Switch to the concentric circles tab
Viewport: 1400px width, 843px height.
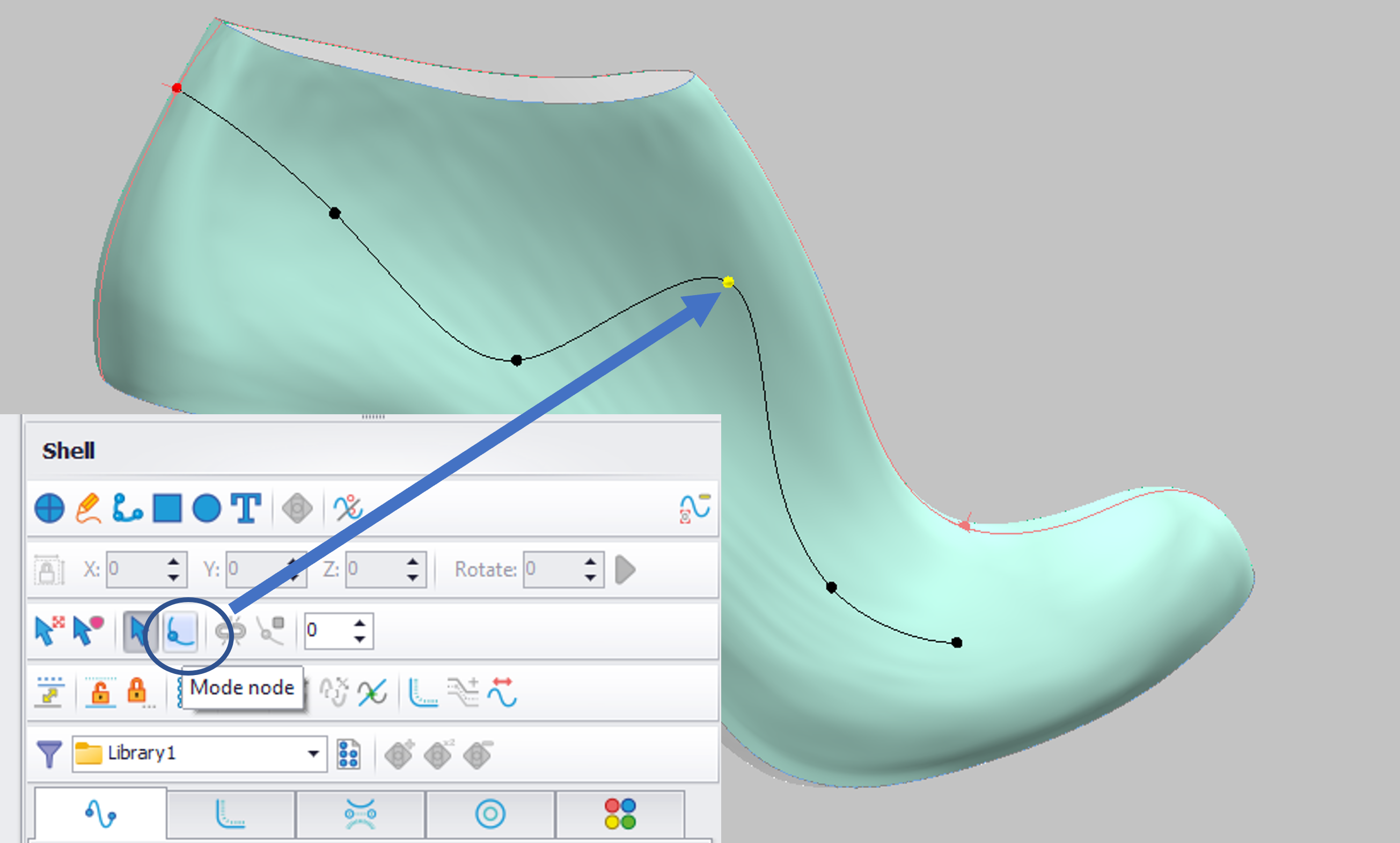489,814
